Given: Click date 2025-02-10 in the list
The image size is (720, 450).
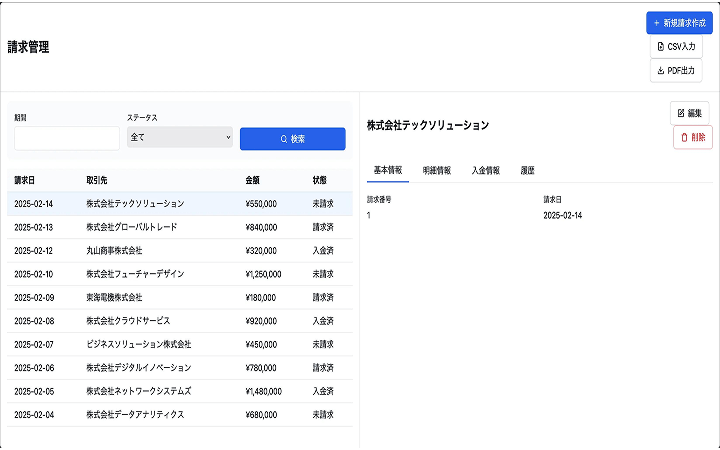Looking at the screenshot, I should (34, 274).
